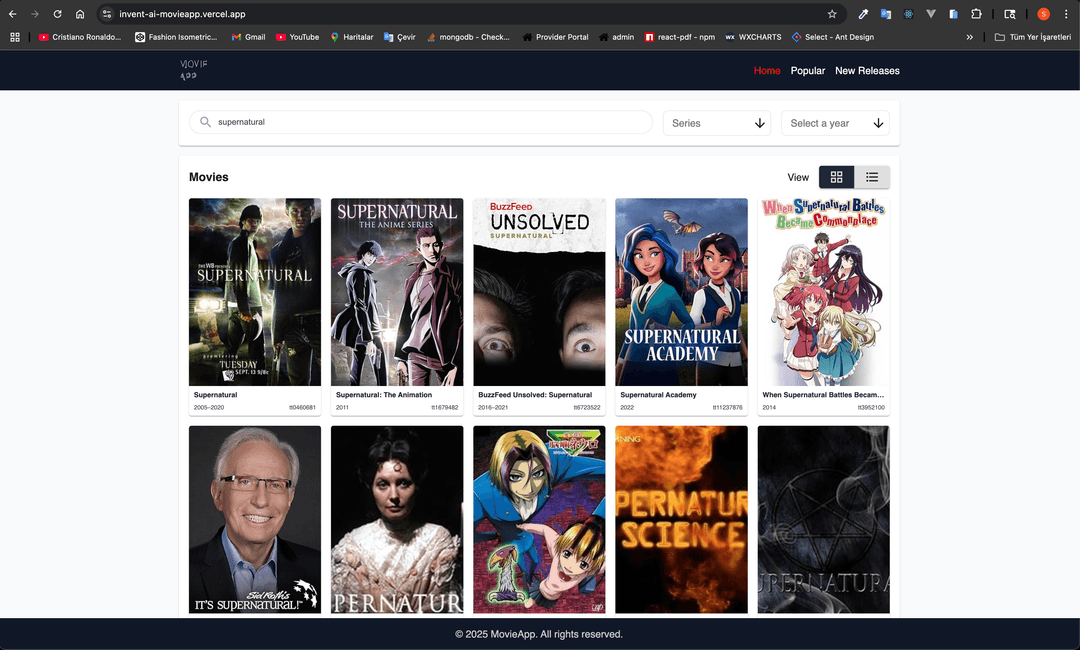Click the browser forward arrow
The height and width of the screenshot is (650, 1080).
[34, 14]
